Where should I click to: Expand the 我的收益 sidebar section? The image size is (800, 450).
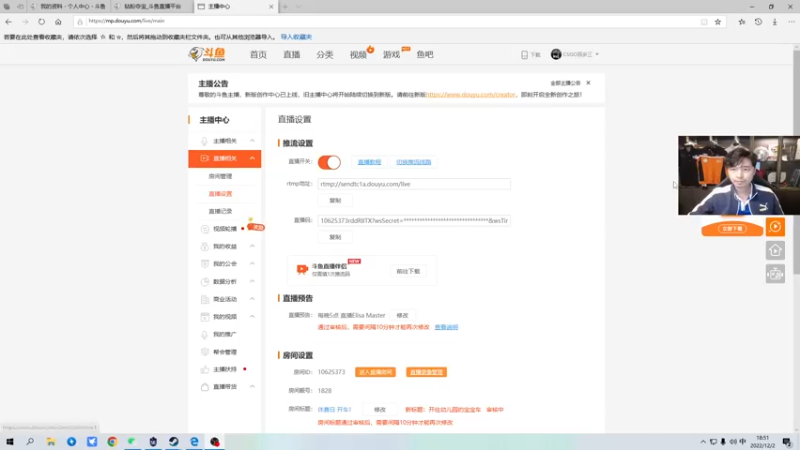point(253,246)
